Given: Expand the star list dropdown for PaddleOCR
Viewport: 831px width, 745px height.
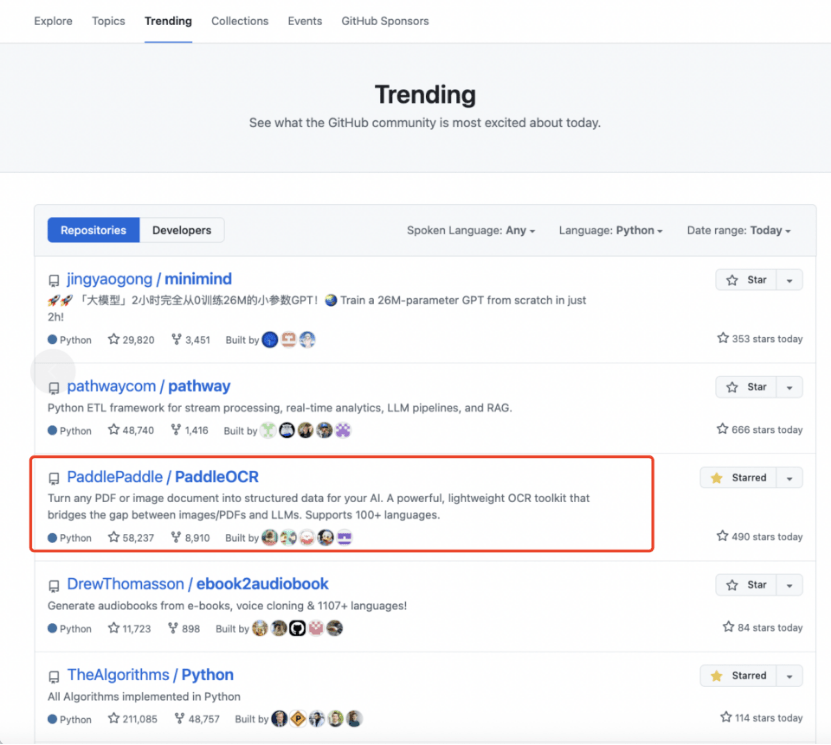Looking at the screenshot, I should (x=789, y=477).
